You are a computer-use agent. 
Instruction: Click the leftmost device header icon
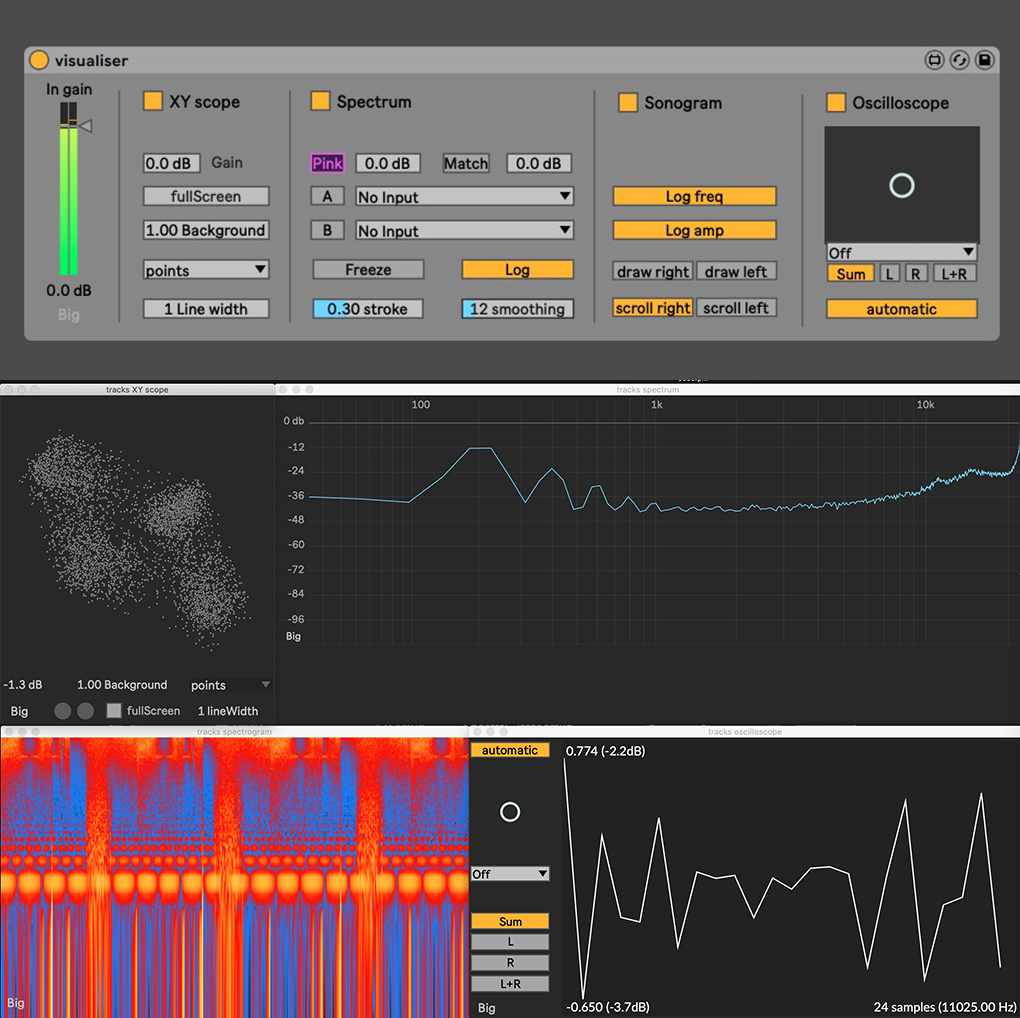click(935, 61)
